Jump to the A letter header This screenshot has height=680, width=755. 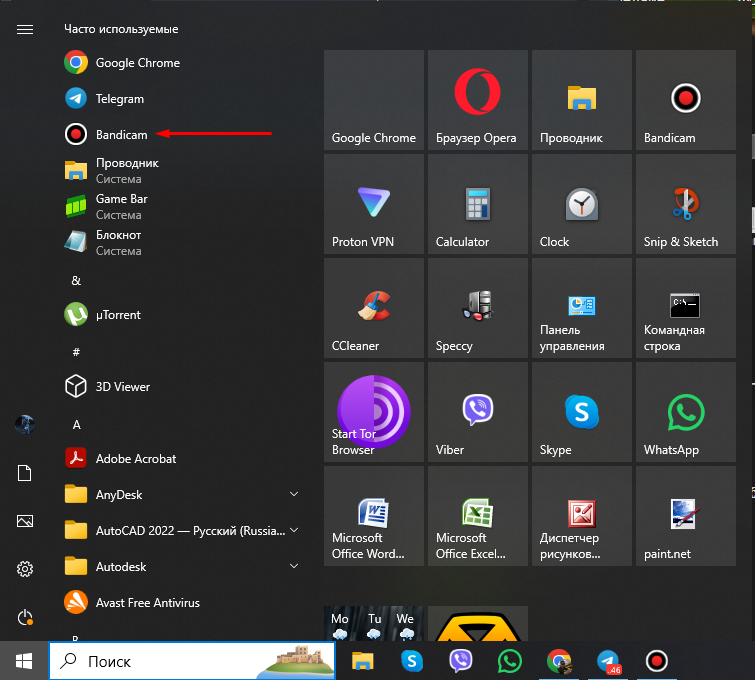(x=77, y=425)
